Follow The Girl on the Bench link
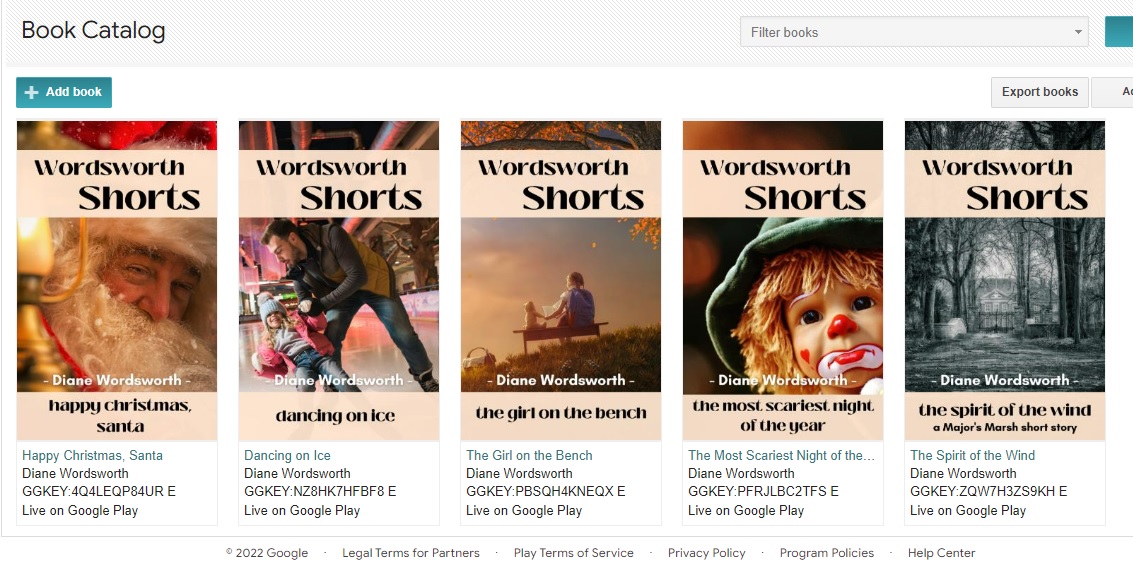The image size is (1133, 574). 529,455
